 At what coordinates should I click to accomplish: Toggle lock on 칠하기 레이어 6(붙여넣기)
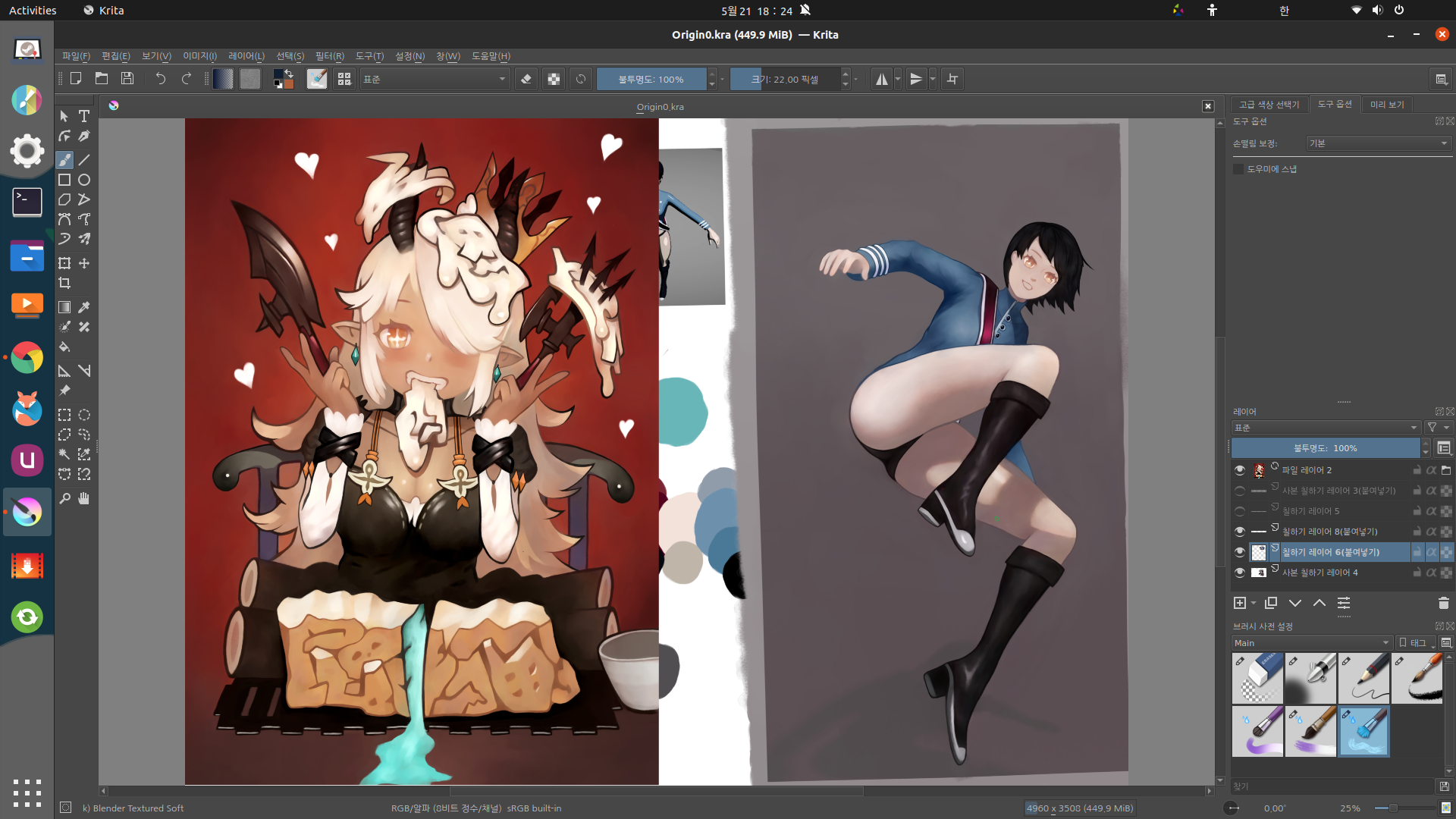(1417, 552)
